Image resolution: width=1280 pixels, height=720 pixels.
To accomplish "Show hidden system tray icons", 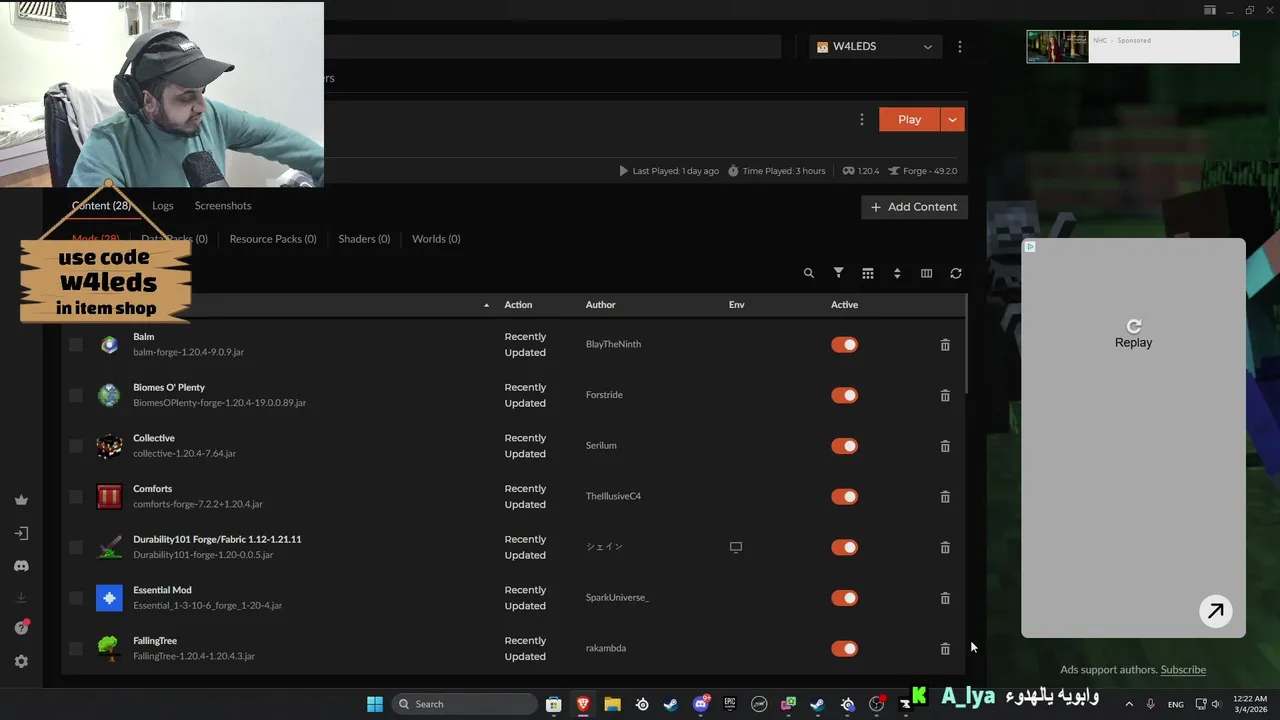I will pos(1129,704).
